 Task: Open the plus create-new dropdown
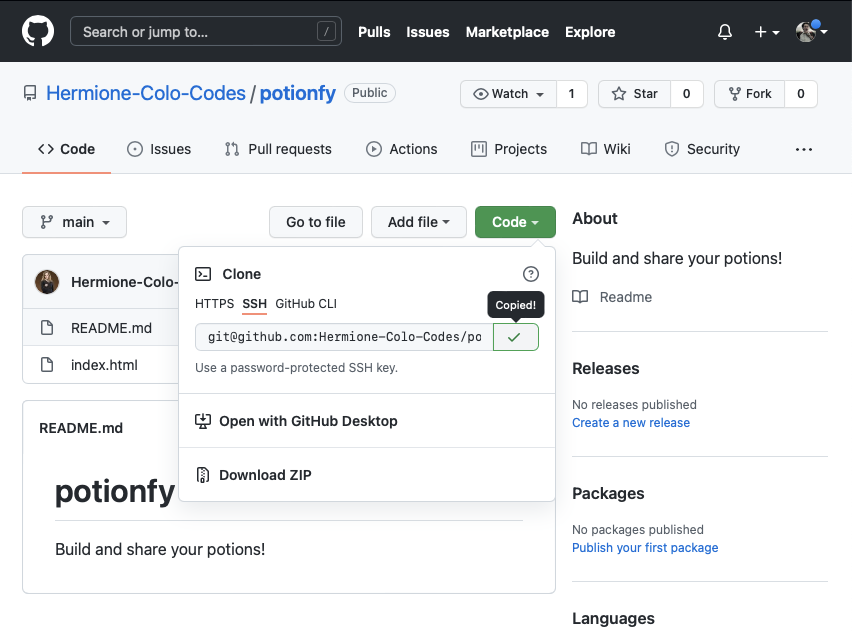pos(766,32)
